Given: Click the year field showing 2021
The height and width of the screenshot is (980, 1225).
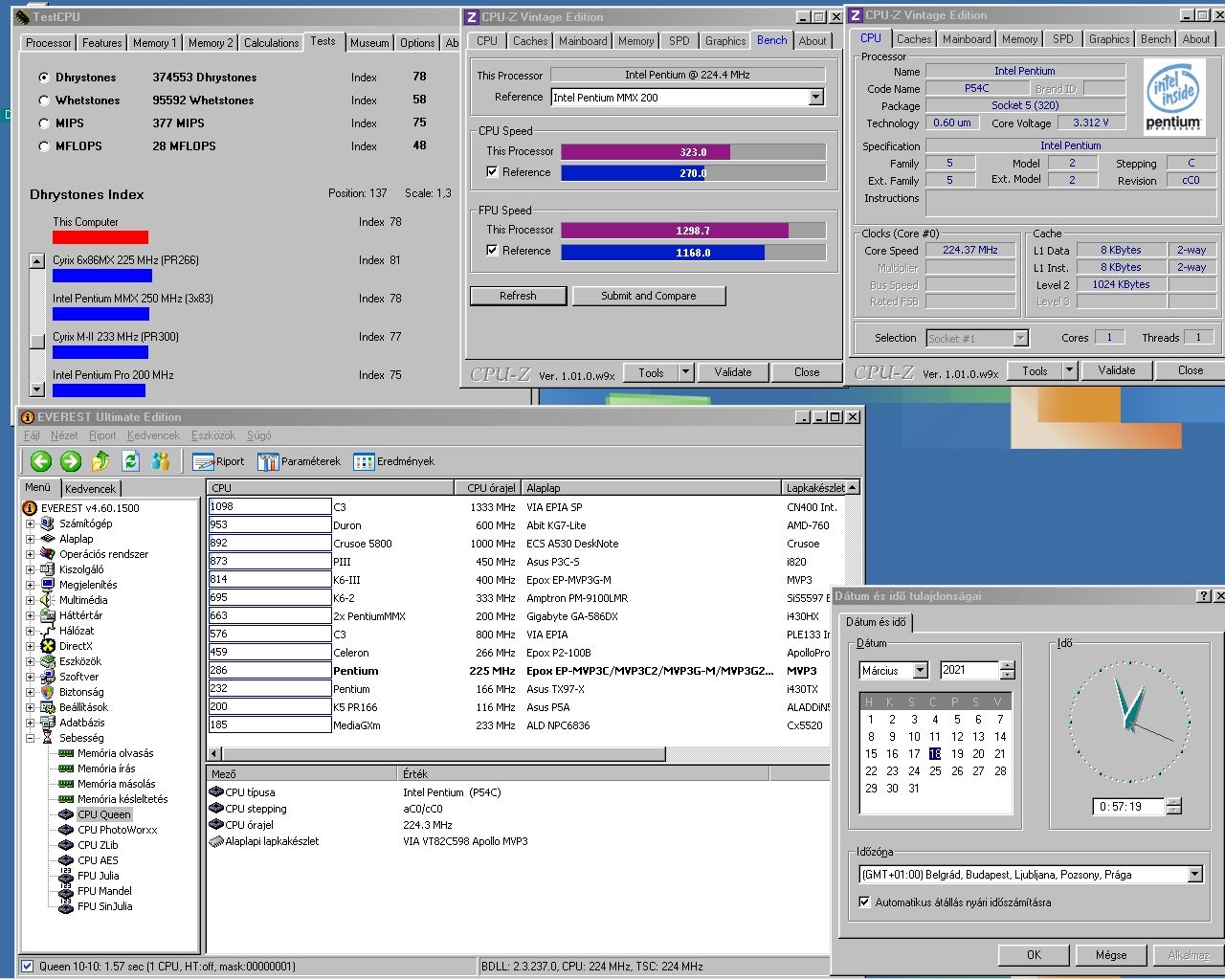Looking at the screenshot, I should coord(969,671).
